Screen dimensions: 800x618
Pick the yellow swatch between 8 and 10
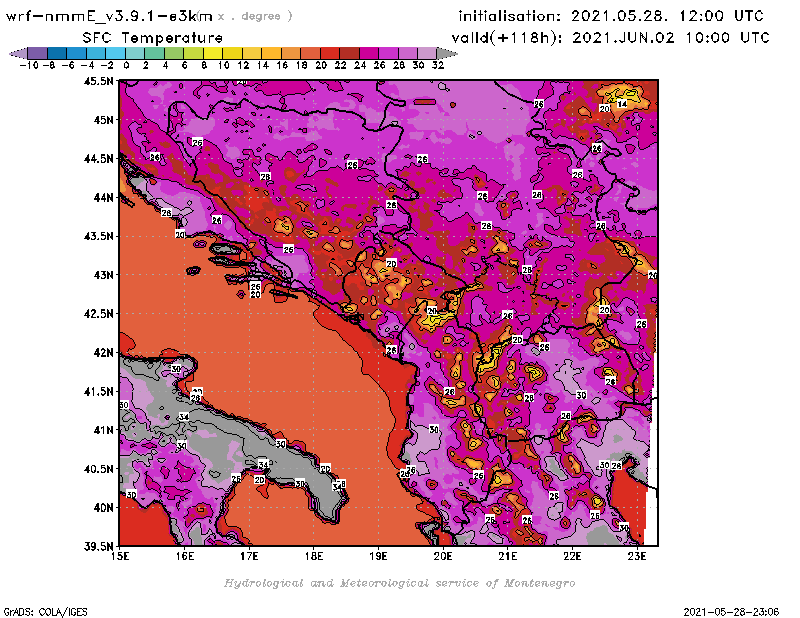(x=213, y=53)
